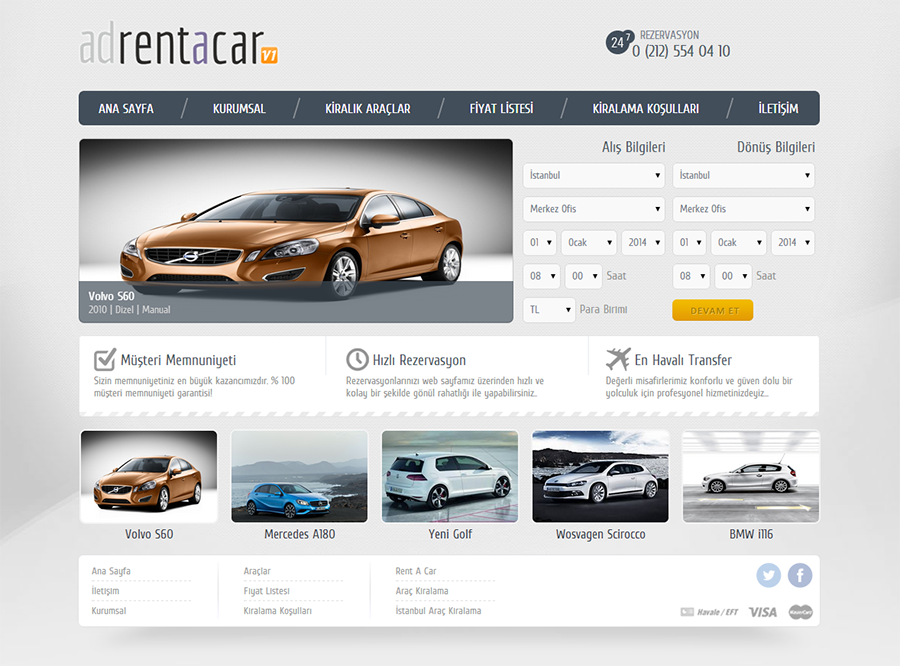Open the KİRALAMA KOŞULLARI navigation item

click(646, 109)
